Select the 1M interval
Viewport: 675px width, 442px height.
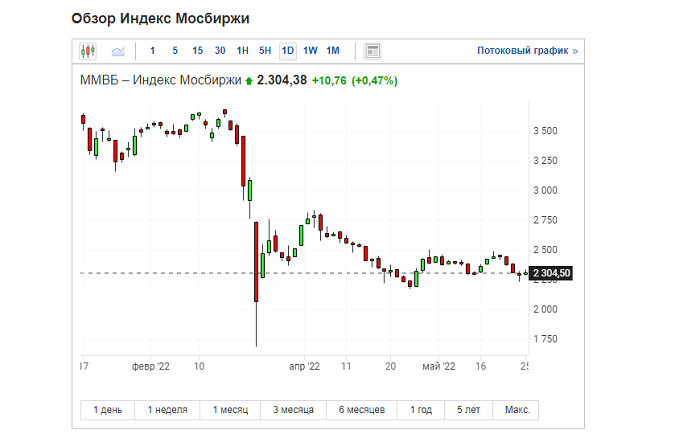[333, 51]
